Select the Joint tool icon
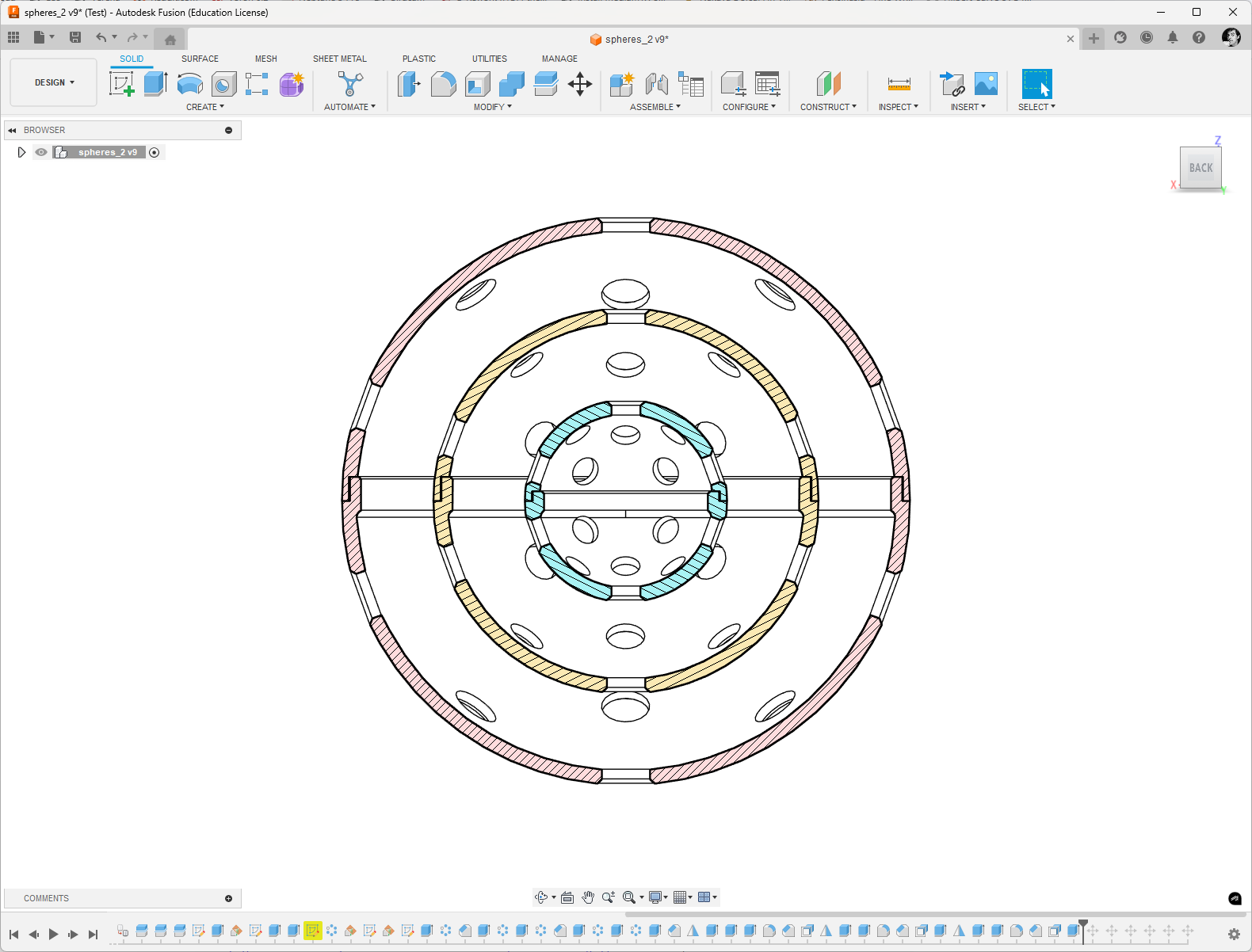The height and width of the screenshot is (952, 1252). 657,84
